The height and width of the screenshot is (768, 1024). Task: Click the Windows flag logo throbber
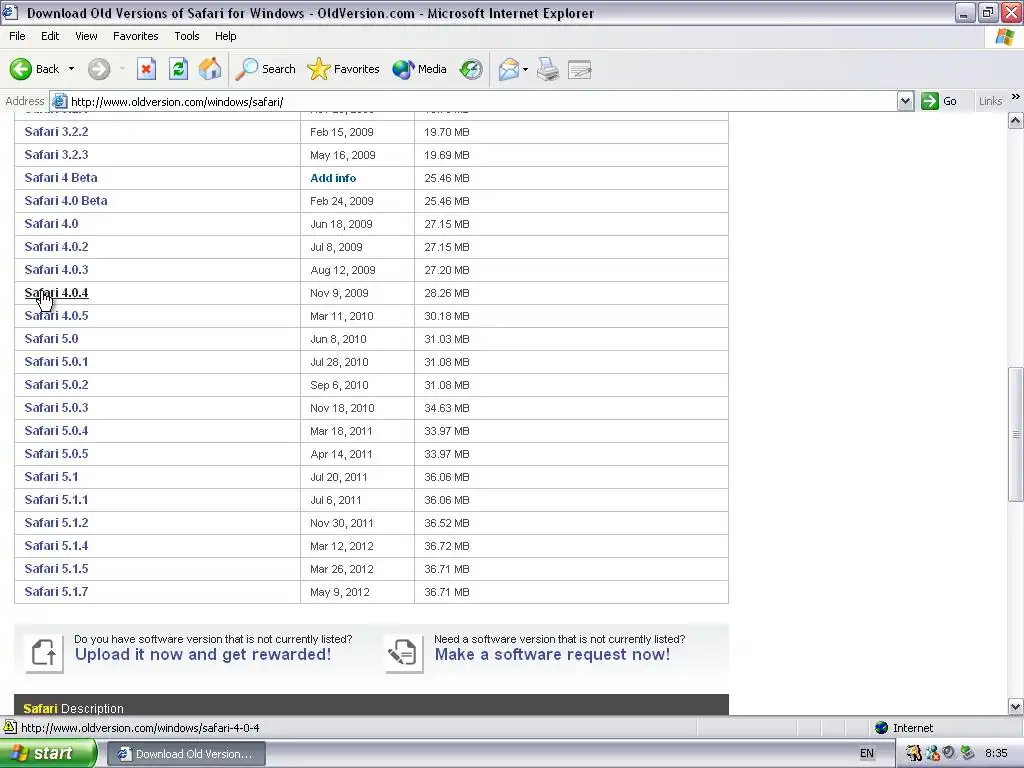(1005, 37)
